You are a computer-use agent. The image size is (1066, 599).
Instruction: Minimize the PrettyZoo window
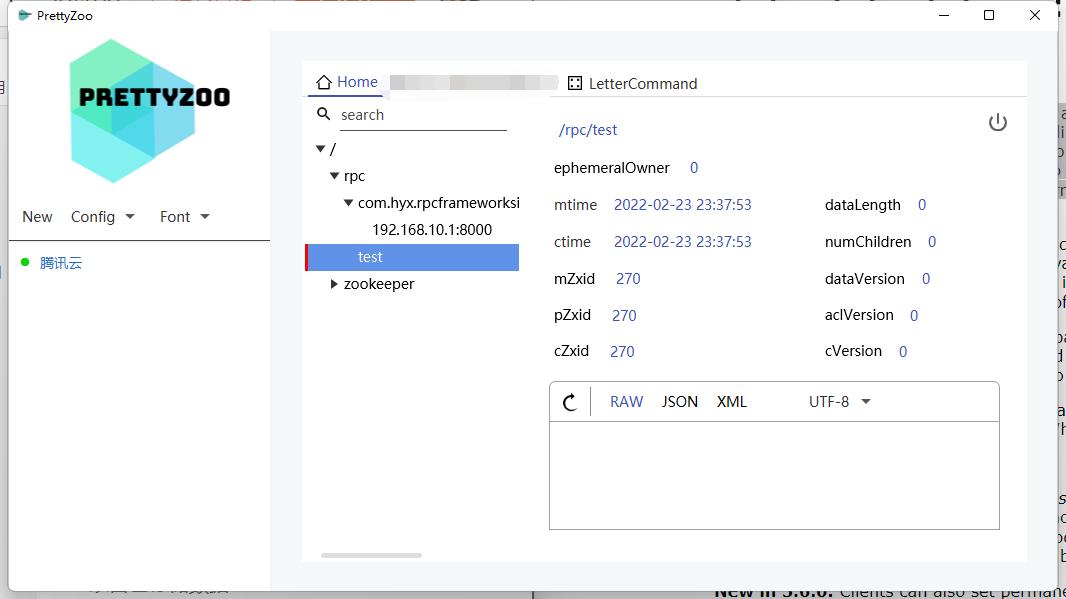click(944, 15)
